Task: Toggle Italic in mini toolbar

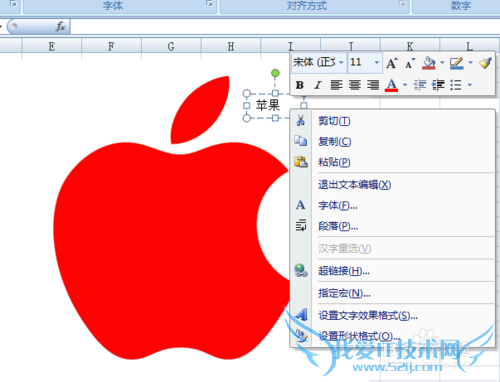Action: pos(318,85)
